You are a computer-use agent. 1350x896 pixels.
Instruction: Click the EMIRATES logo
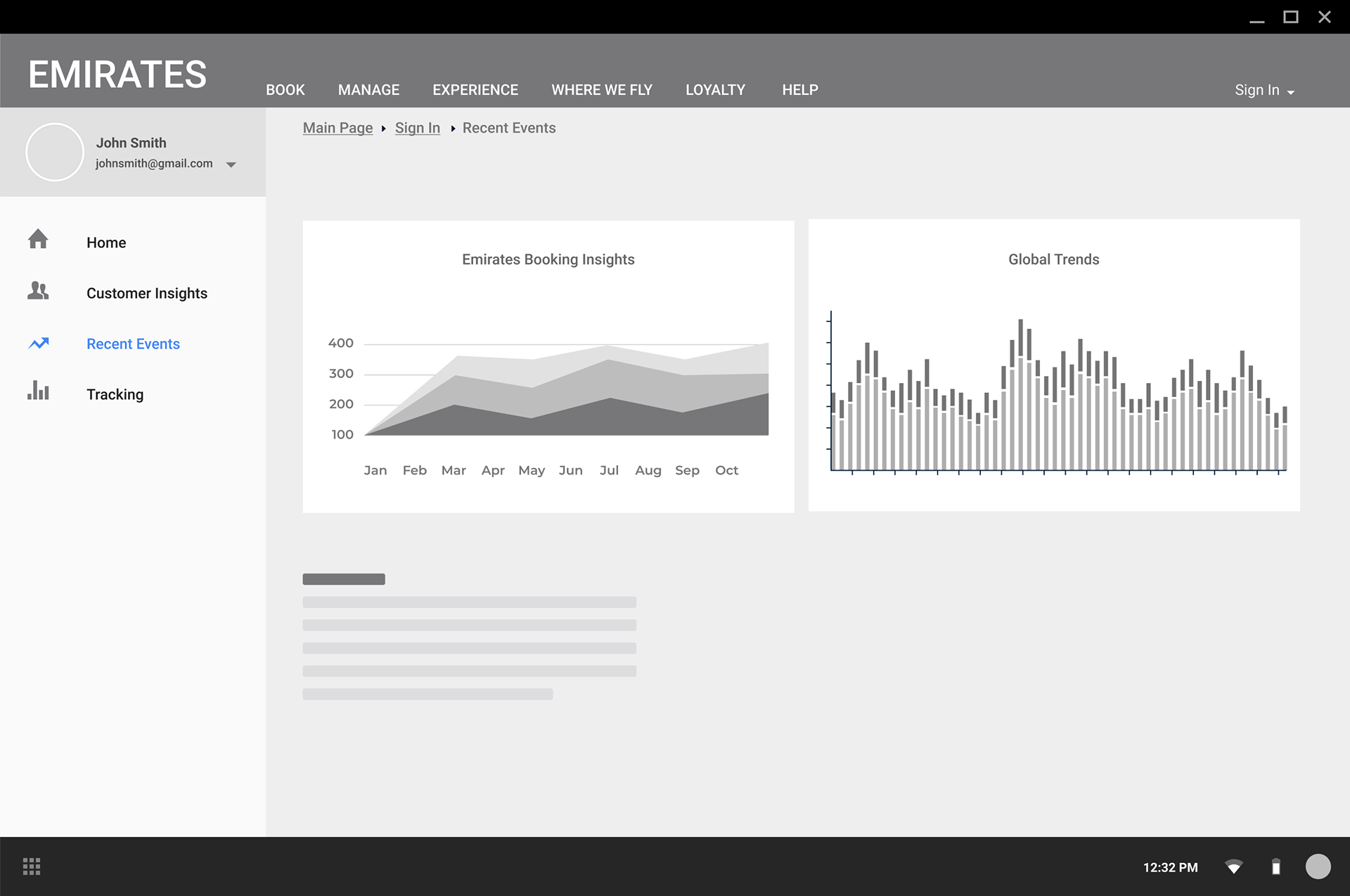click(117, 74)
